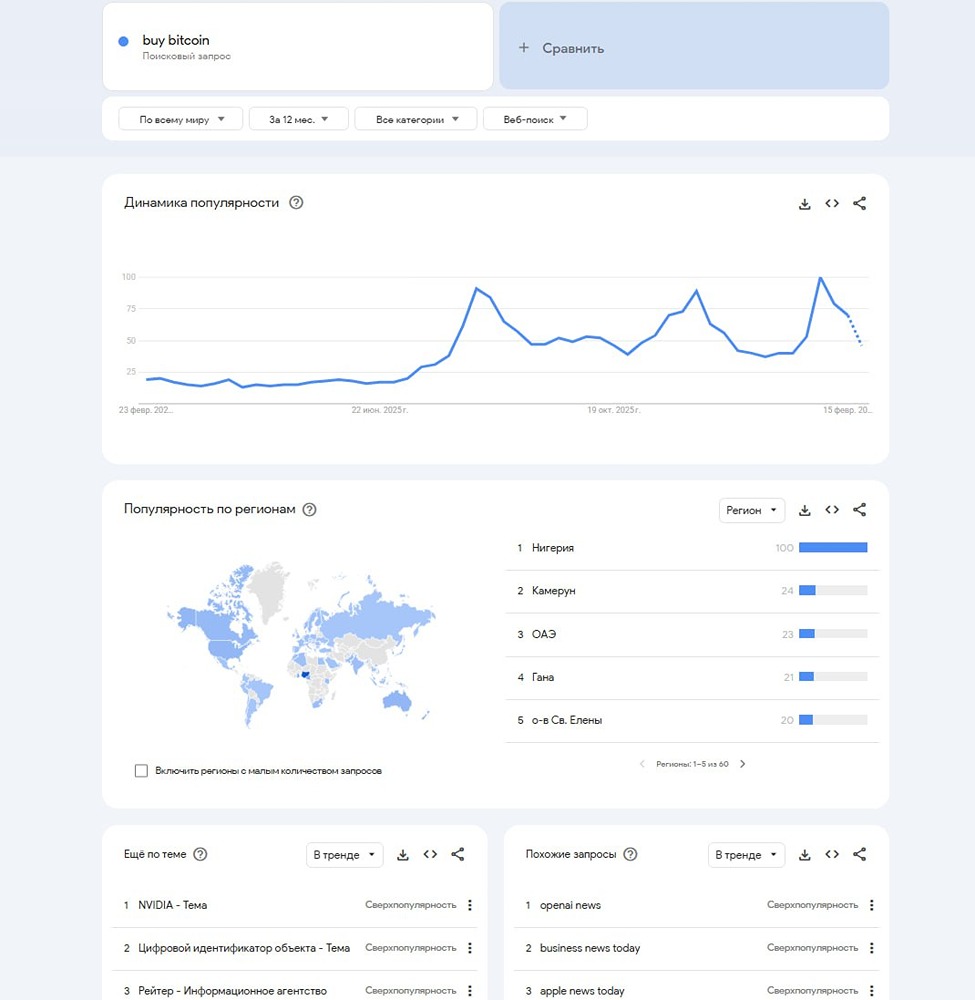This screenshot has height=1000, width=975.
Task: Share the Похожие запросы card
Action: 859,855
